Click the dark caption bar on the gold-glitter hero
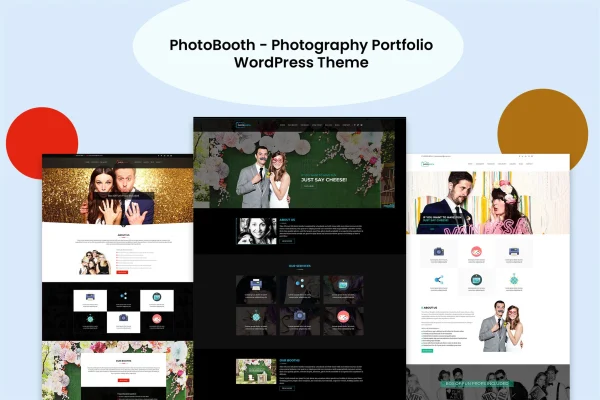This screenshot has height=400, width=600. coord(124,196)
